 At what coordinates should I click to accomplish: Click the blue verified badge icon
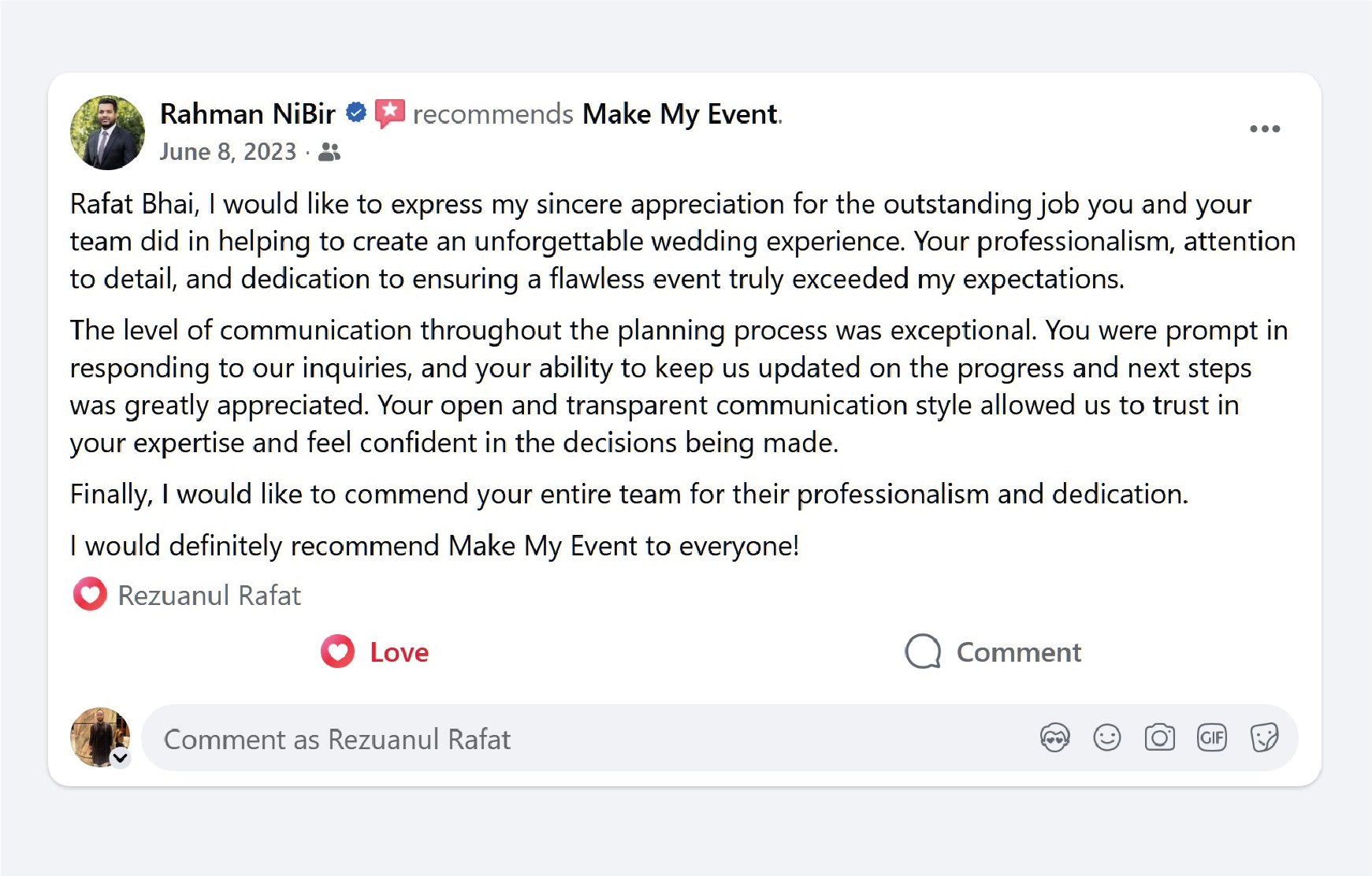(x=356, y=113)
